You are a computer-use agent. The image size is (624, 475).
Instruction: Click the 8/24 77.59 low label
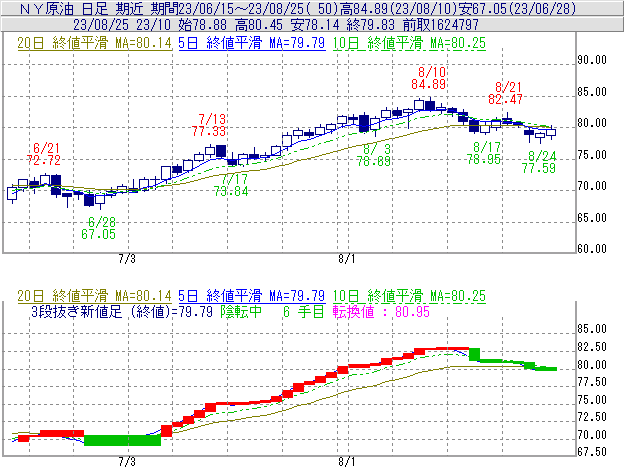539,162
